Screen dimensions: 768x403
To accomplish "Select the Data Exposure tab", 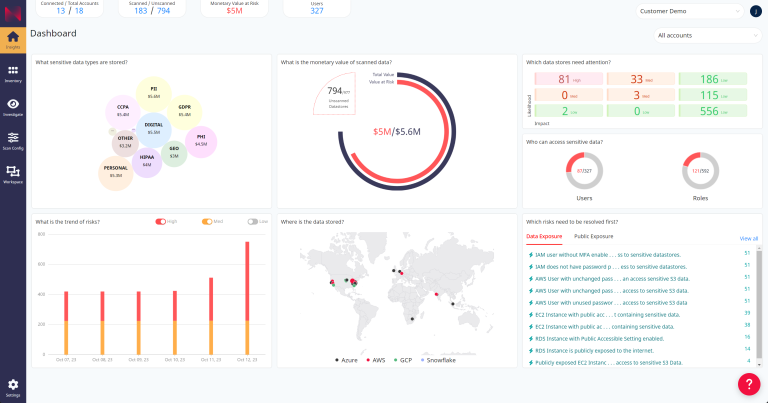I will click(544, 237).
